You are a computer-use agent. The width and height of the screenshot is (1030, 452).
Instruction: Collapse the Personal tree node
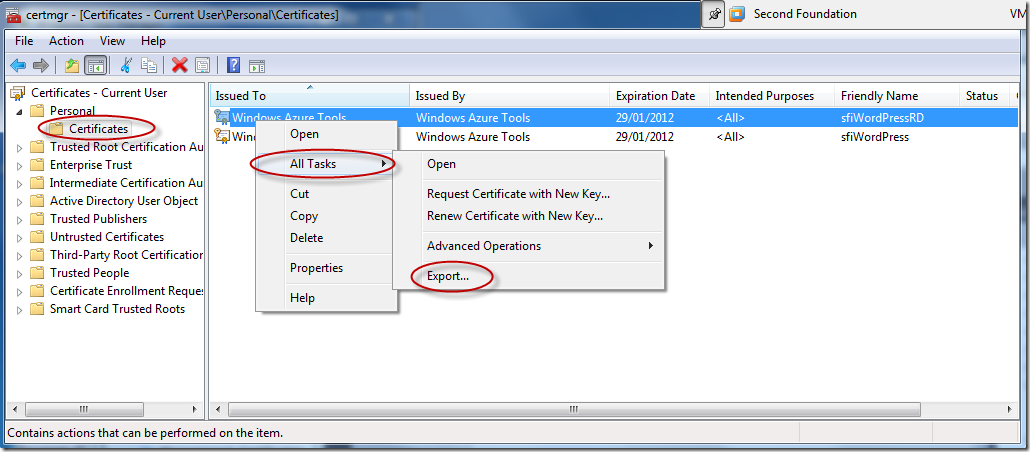(20, 112)
